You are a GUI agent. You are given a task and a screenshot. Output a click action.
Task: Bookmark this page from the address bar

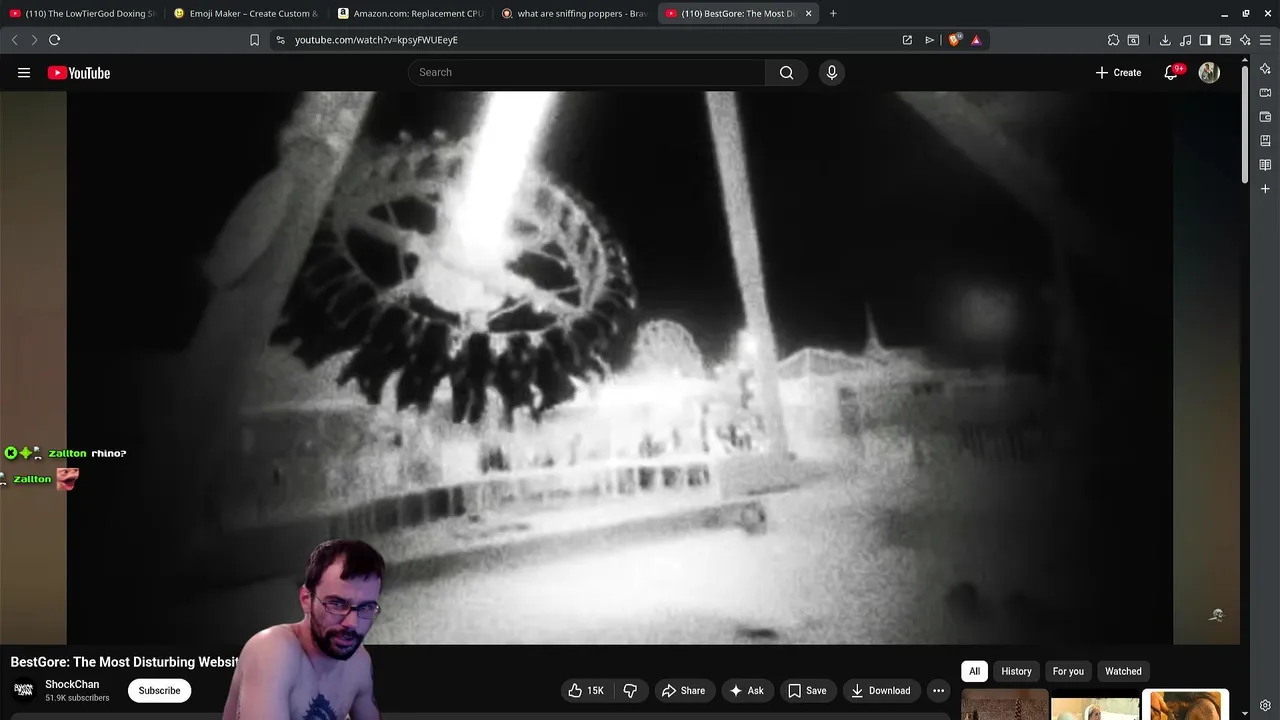pos(254,40)
